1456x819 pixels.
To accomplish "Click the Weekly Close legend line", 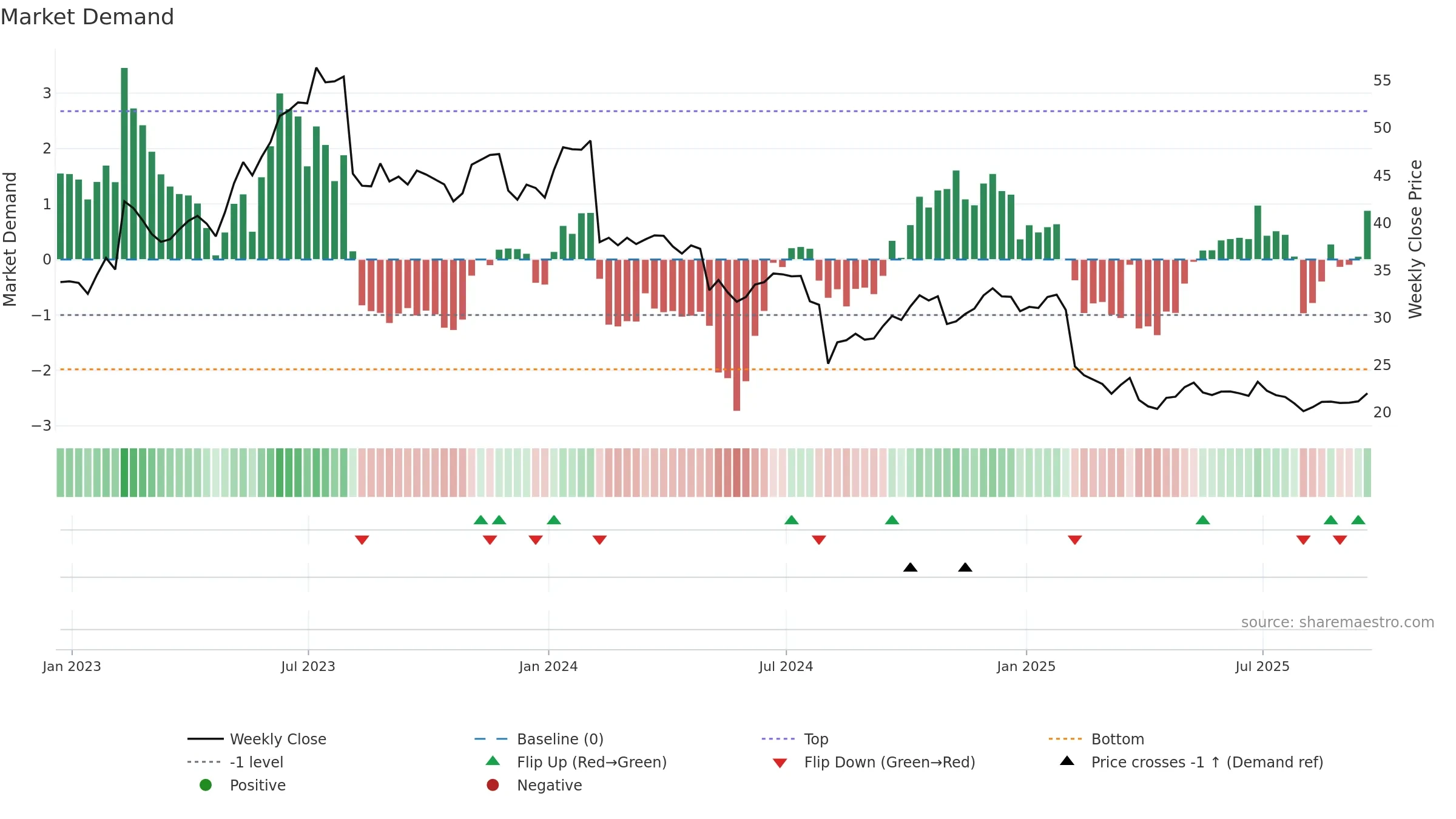I will [206, 739].
